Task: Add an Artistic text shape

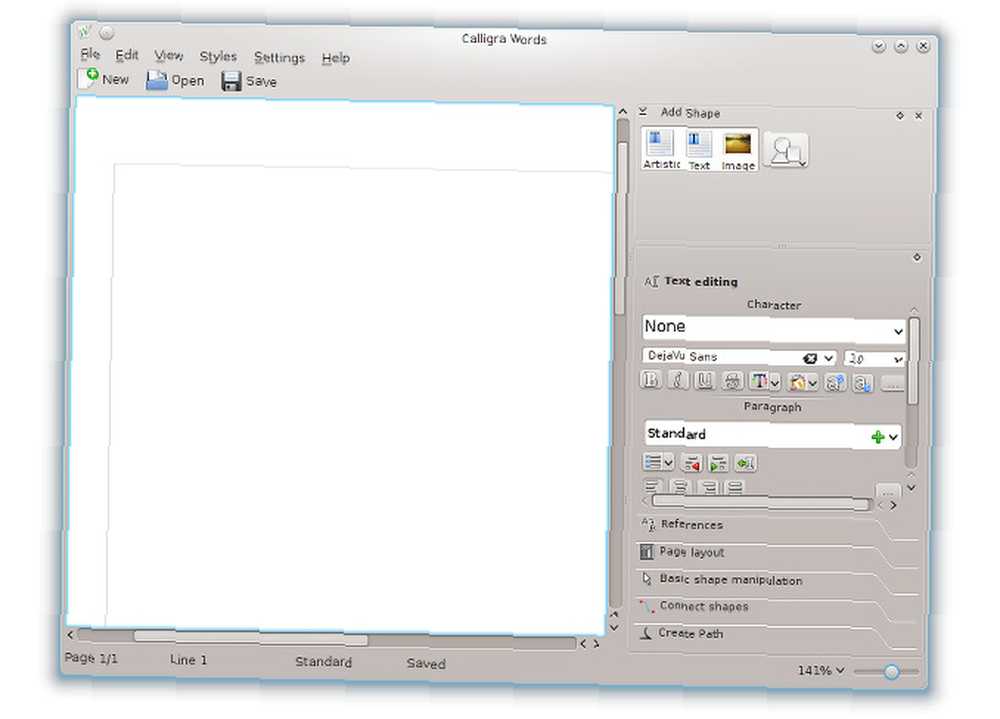Action: point(661,150)
